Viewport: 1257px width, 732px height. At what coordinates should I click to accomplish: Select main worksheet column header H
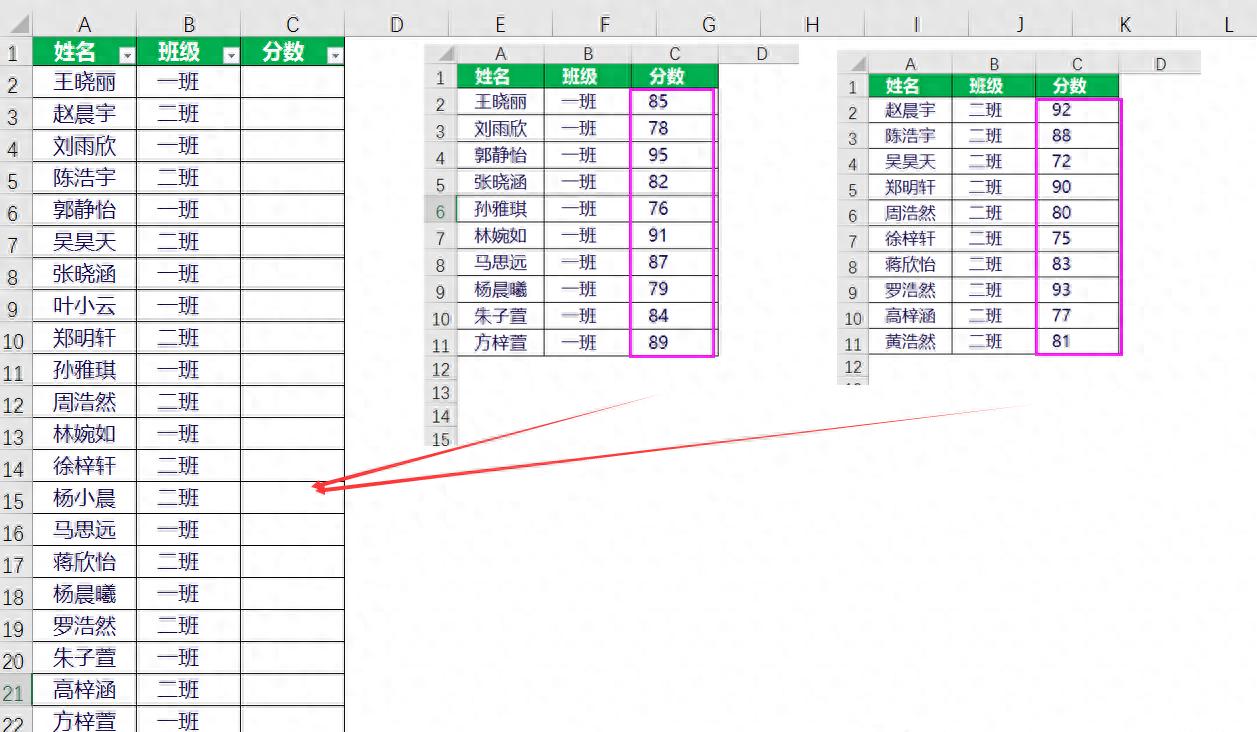812,25
